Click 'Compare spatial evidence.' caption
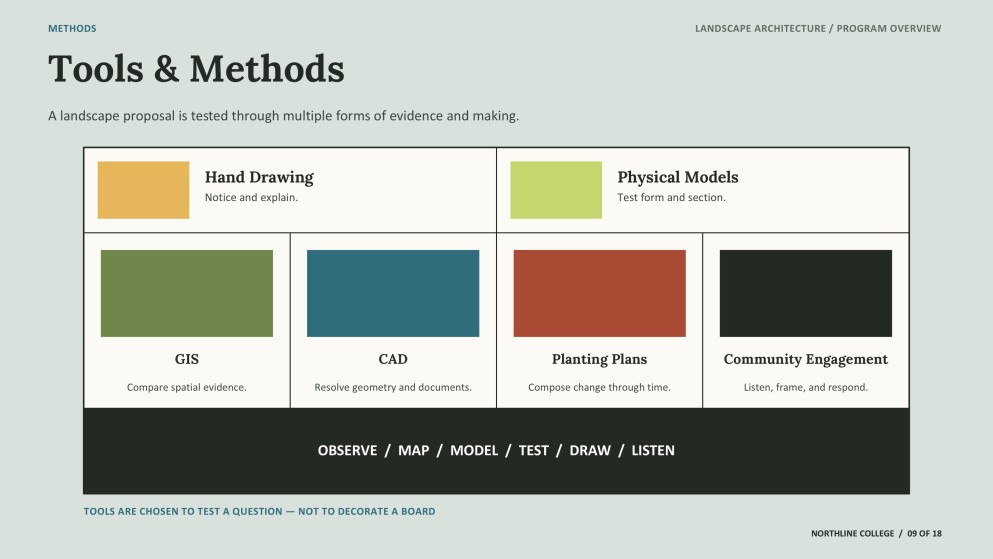Screen dimensions: 993x559 (187, 387)
